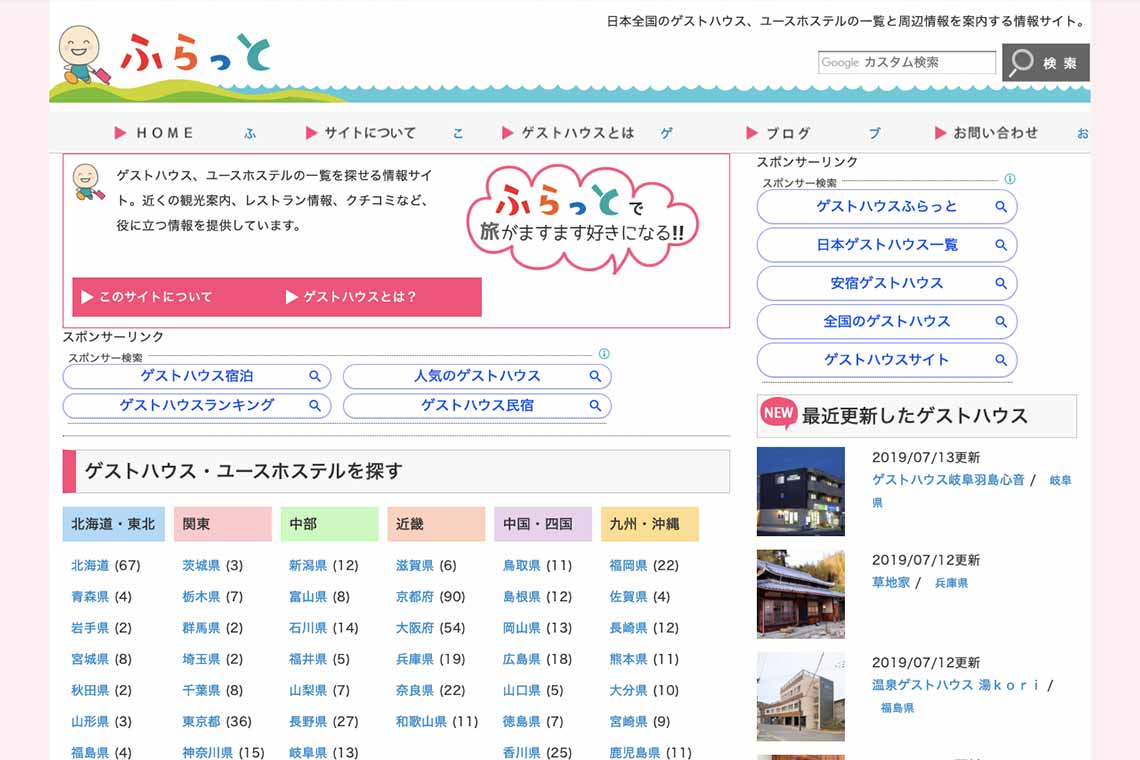This screenshot has width=1140, height=760.
Task: Click the search icon on the 日本ゲストハウス一覧 button
Action: [x=1000, y=245]
